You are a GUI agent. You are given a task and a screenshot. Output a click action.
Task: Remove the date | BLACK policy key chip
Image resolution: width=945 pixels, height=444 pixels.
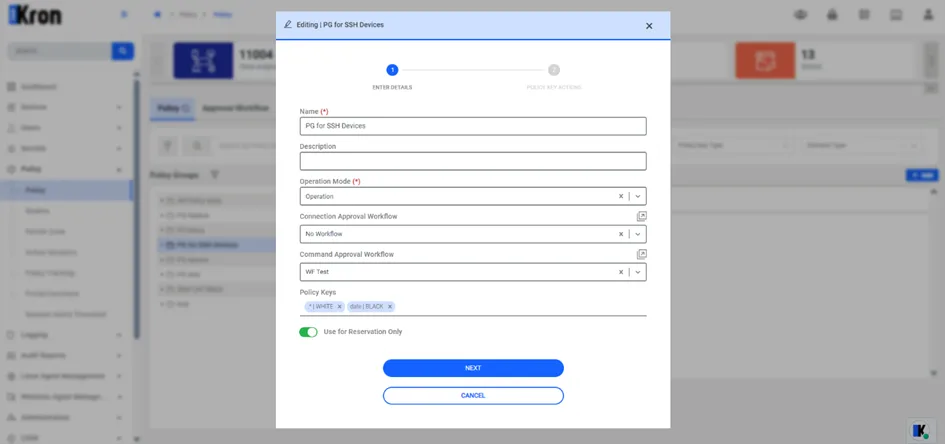(390, 307)
